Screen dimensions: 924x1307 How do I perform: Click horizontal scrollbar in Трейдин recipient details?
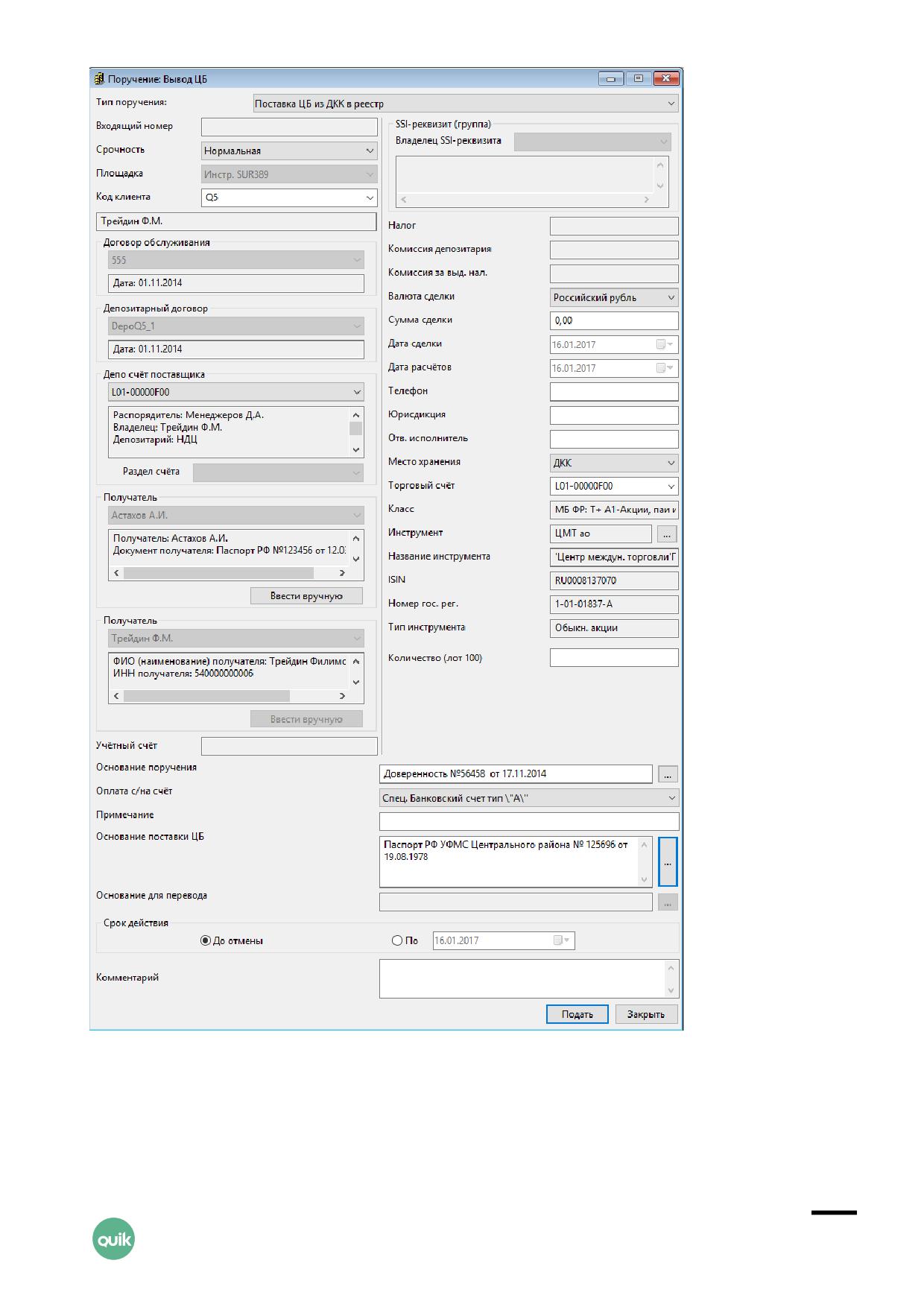(206, 696)
